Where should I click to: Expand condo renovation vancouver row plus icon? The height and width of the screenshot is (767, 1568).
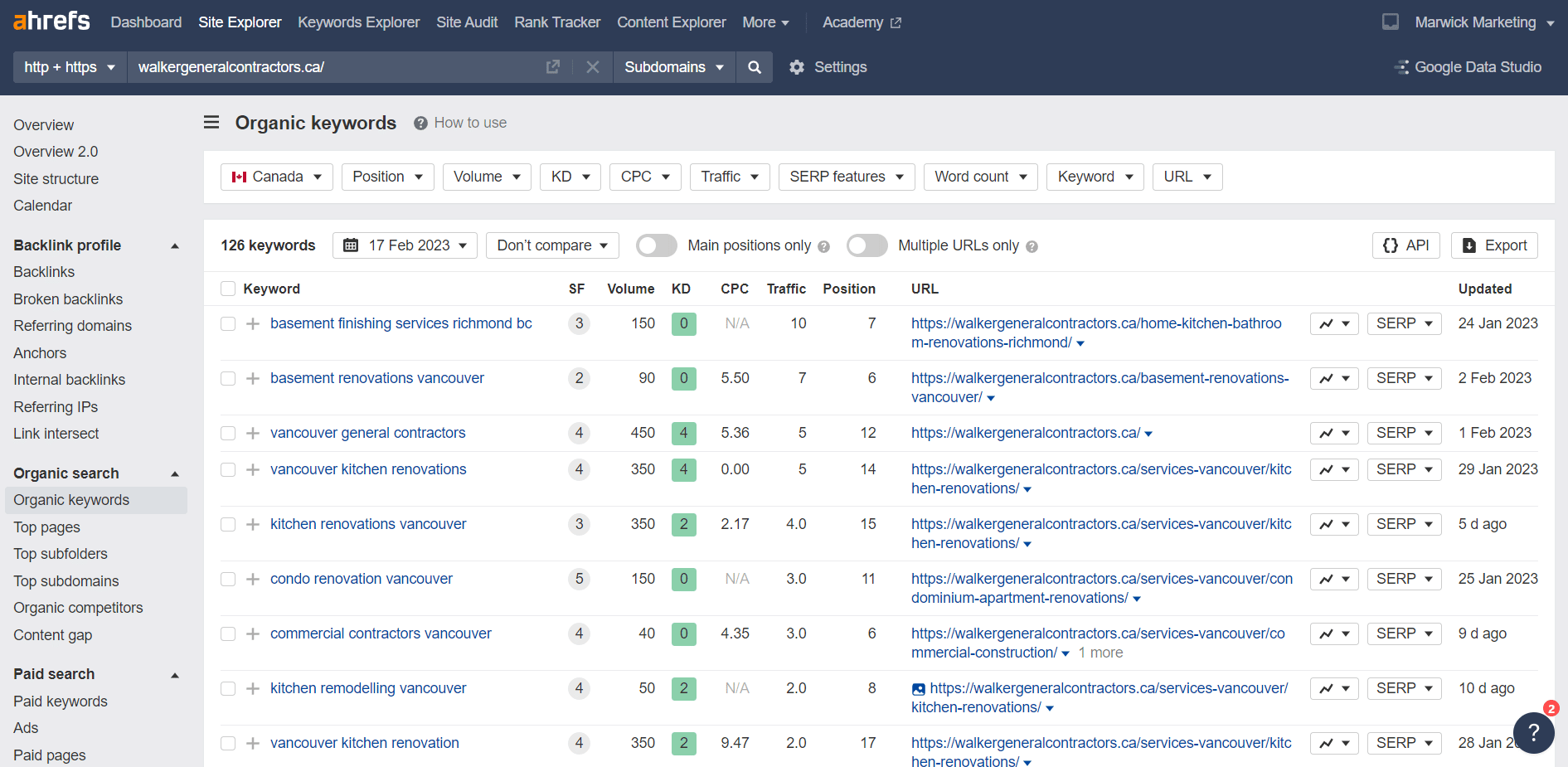(253, 579)
